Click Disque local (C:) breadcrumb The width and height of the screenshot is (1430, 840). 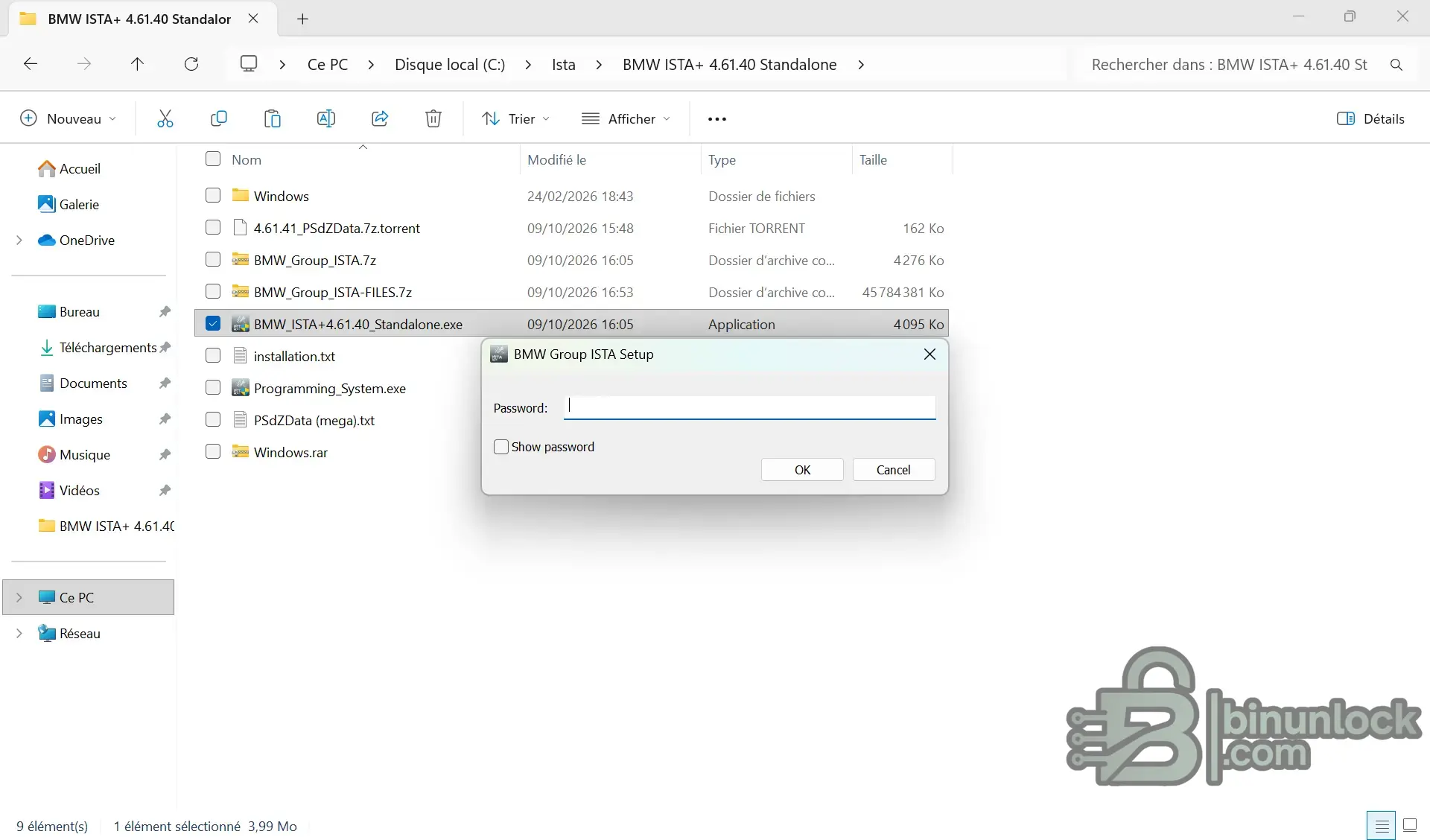[x=450, y=65]
